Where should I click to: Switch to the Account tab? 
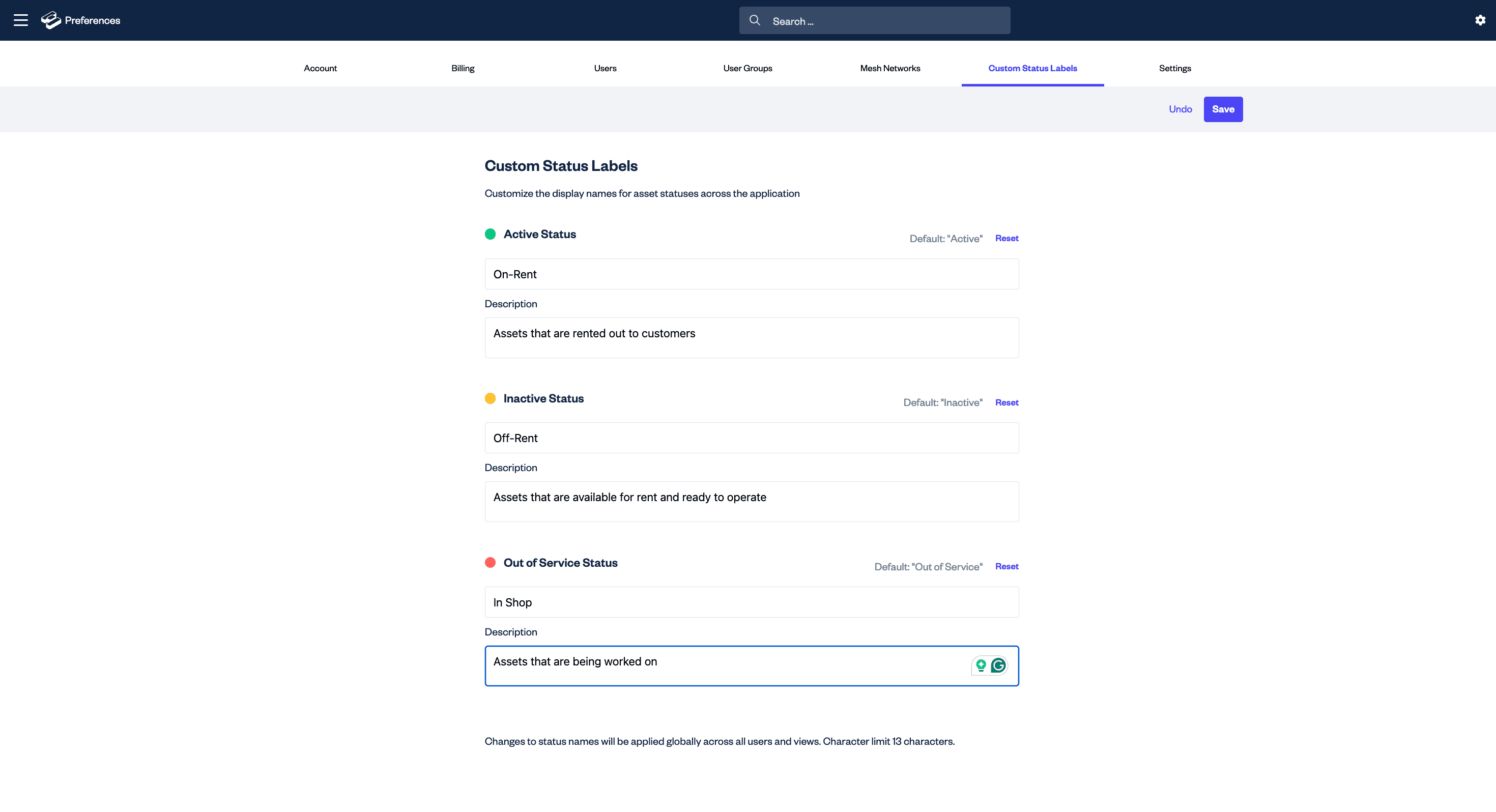pyautogui.click(x=320, y=68)
